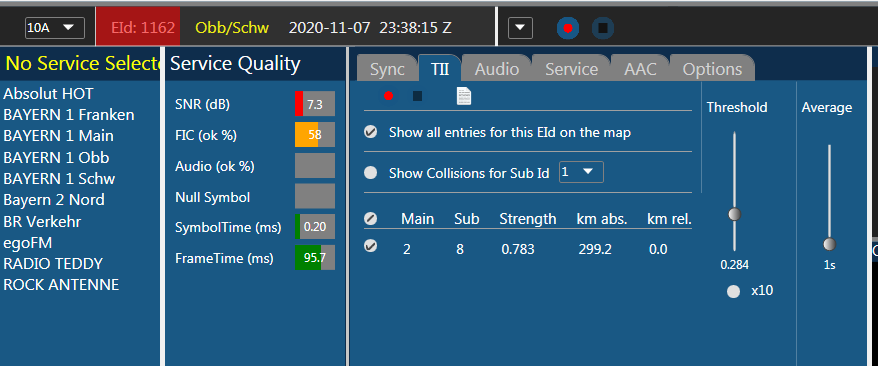This screenshot has width=878, height=366.
Task: Click the Obb/Schw ensemble label
Action: 232,28
